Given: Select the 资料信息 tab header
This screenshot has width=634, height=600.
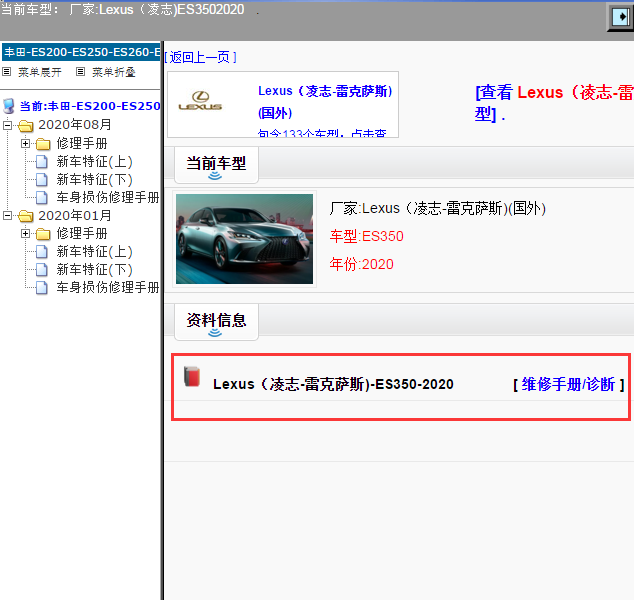Looking at the screenshot, I should coord(216,322).
